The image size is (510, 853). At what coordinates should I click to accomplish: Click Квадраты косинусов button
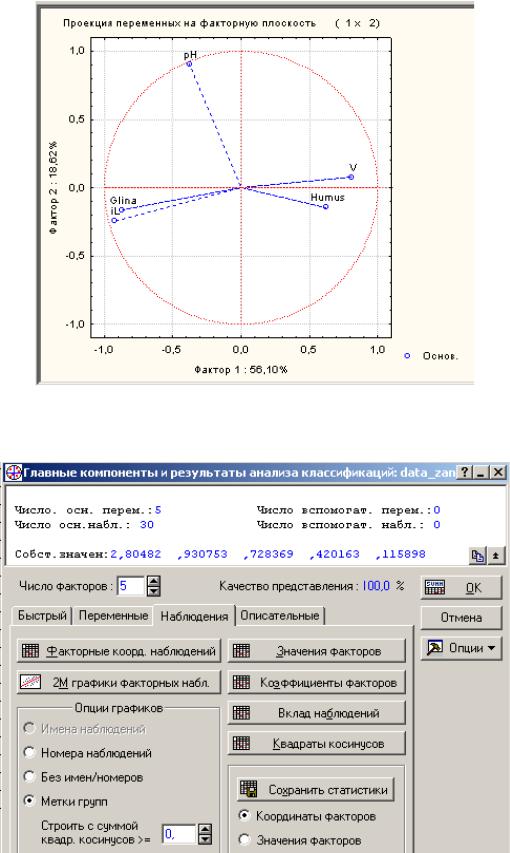coord(317,744)
